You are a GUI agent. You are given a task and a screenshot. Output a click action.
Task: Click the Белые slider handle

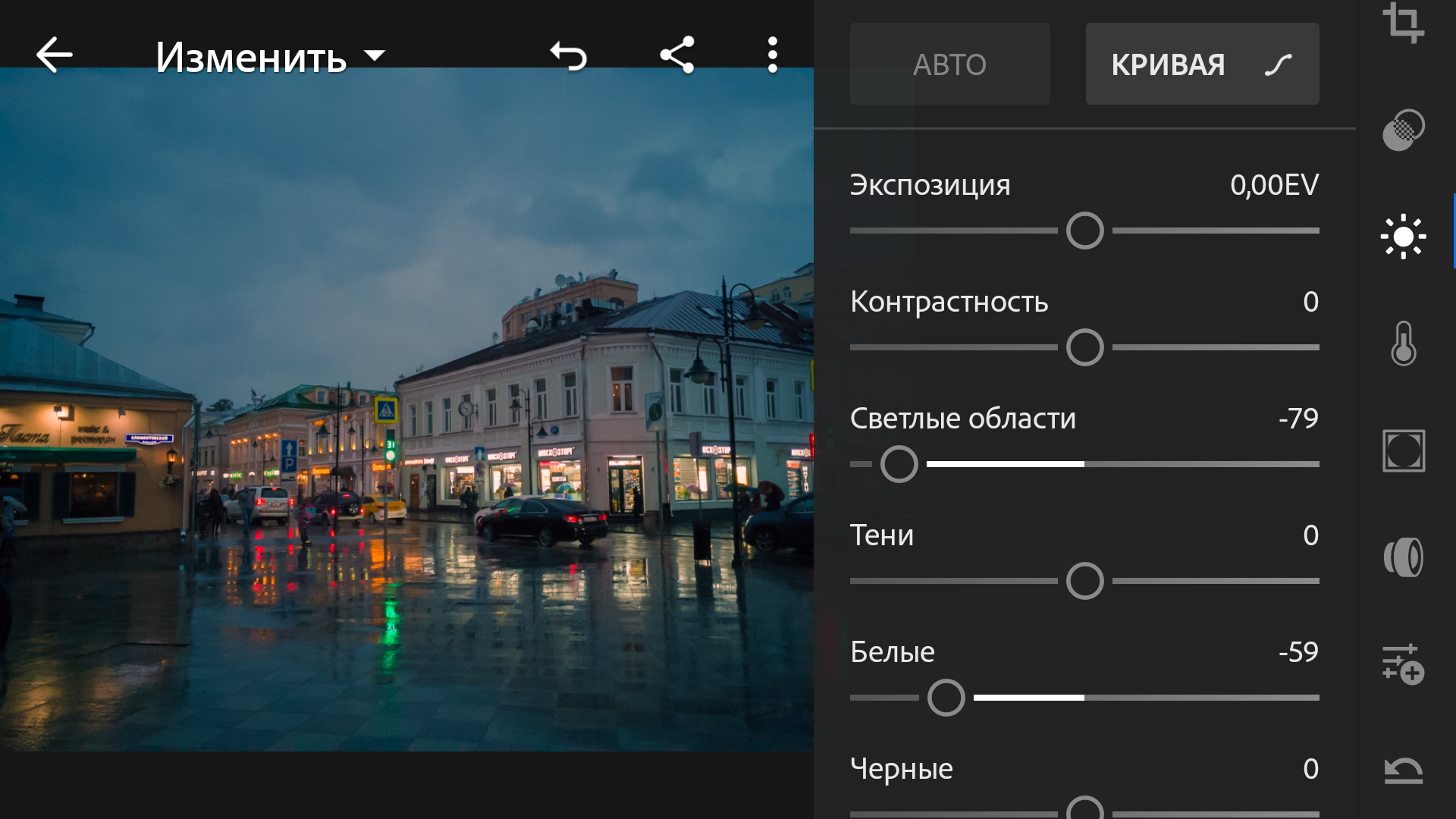tap(946, 698)
